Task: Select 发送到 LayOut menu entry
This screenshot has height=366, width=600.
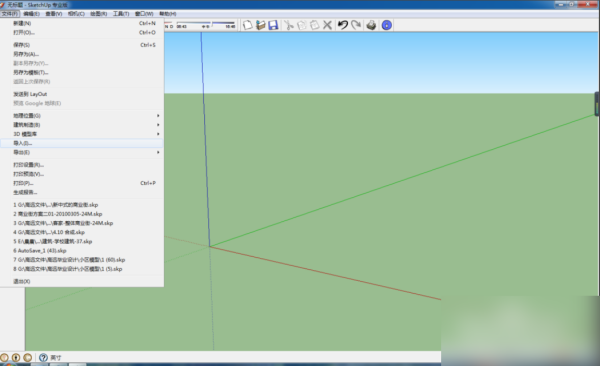Action: [82, 94]
